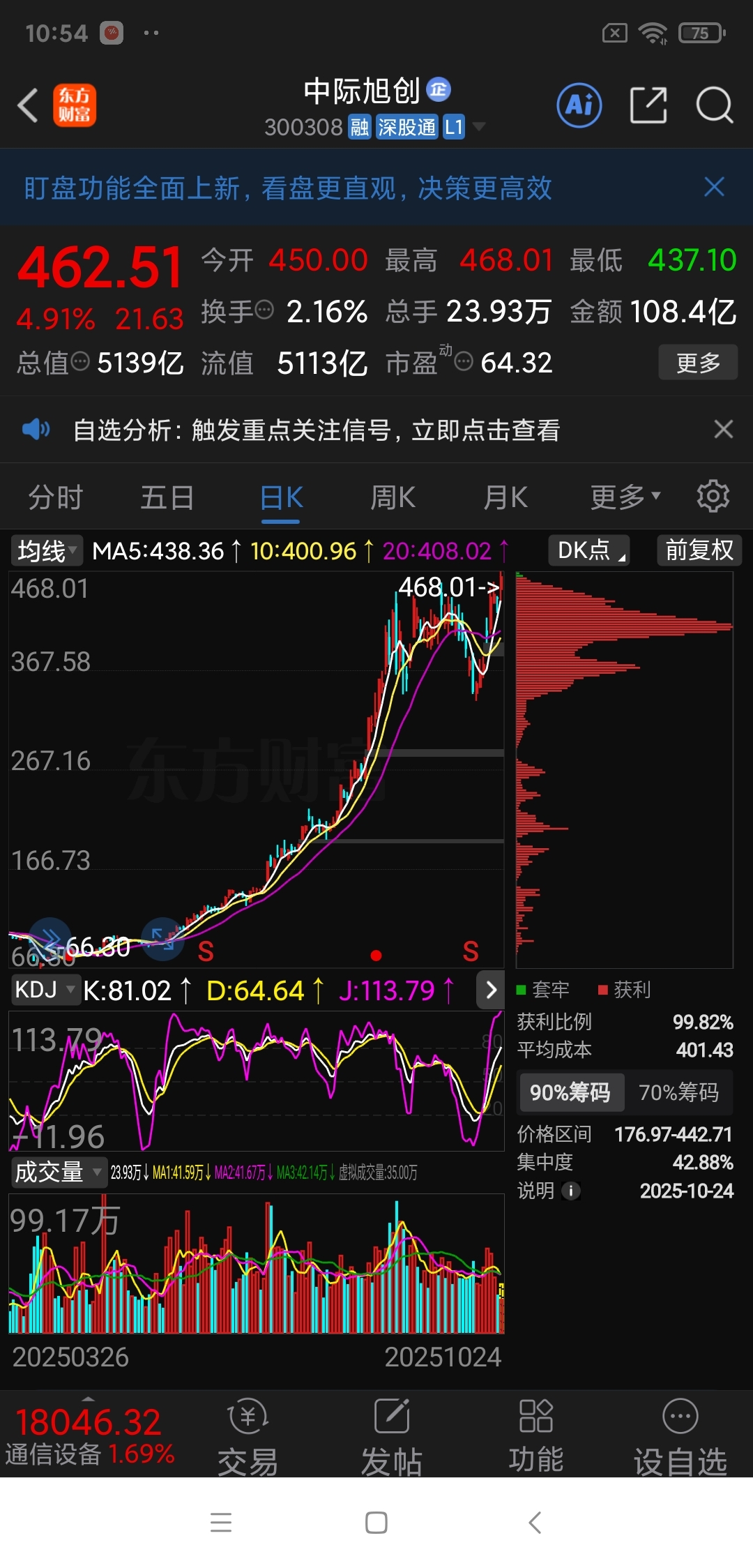The height and width of the screenshot is (1568, 753).
Task: Tap the 套牢 green legend swatch
Action: [521, 990]
